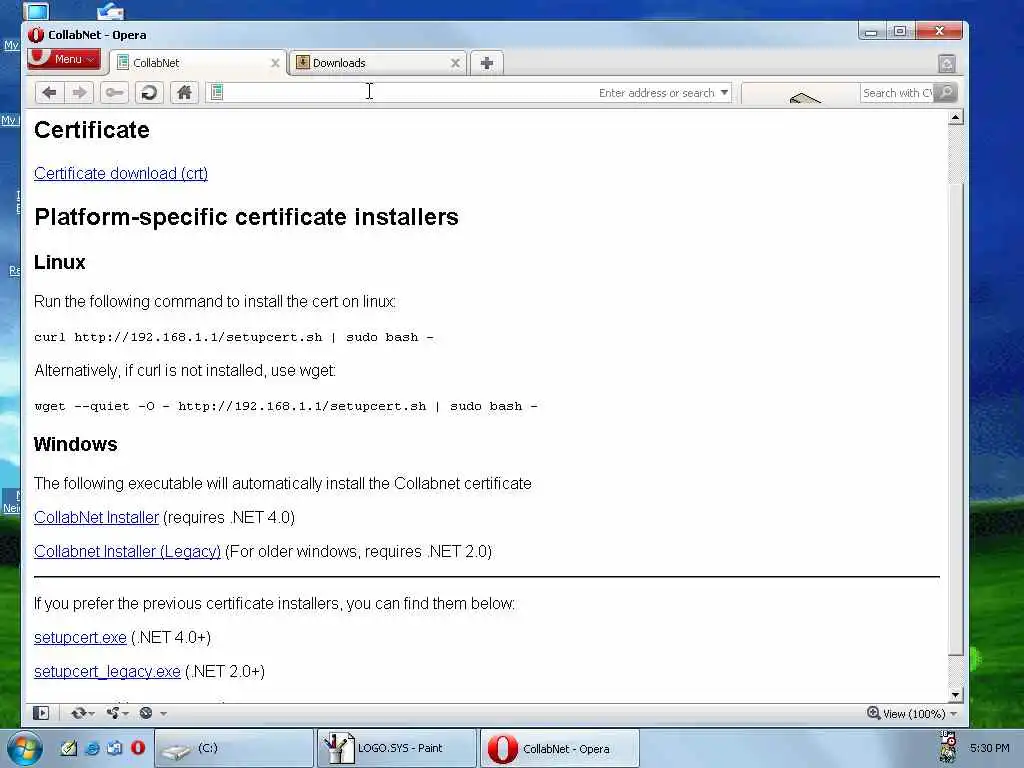
Task: Open the closed tabs trash icon
Action: tap(946, 63)
